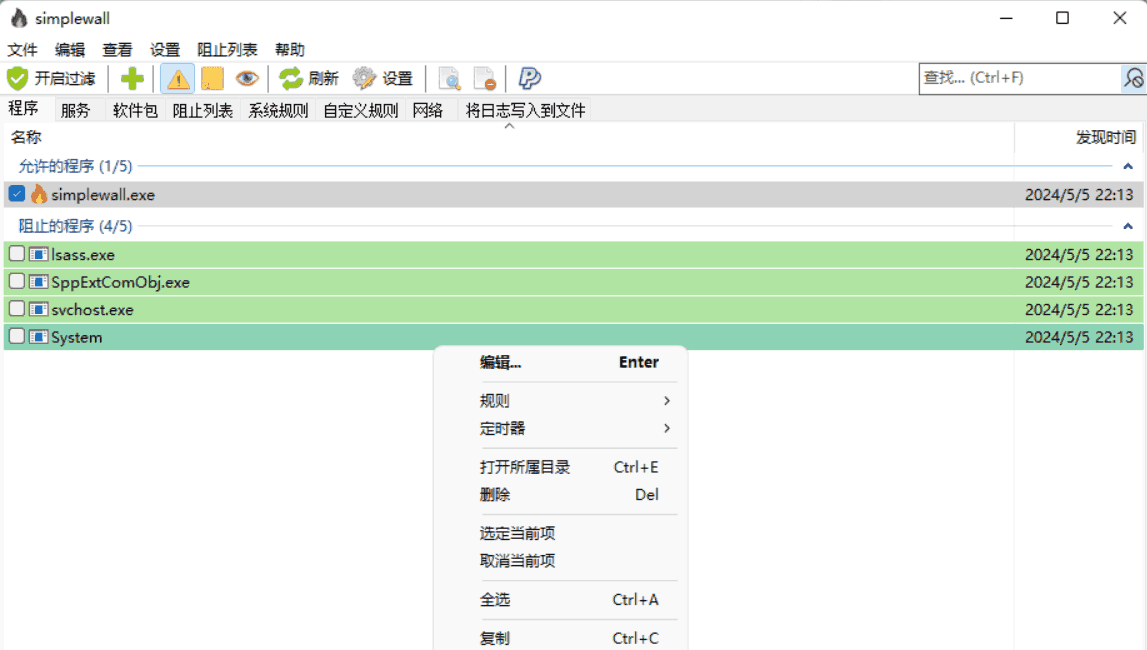Open the 文件 menu

(x=23, y=50)
